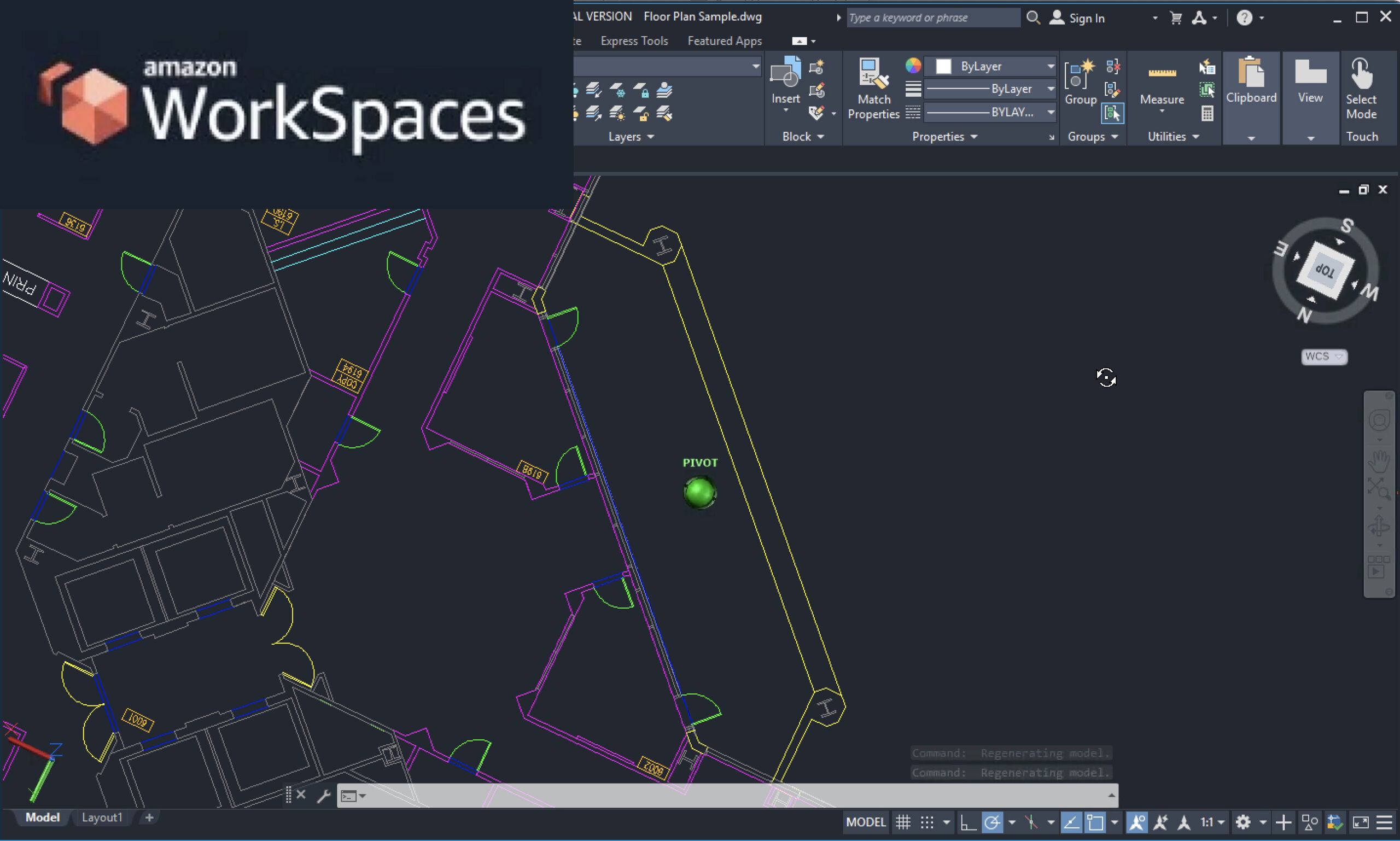Click the MODEL space button
Screen dimensions: 1400x841
coord(866,822)
